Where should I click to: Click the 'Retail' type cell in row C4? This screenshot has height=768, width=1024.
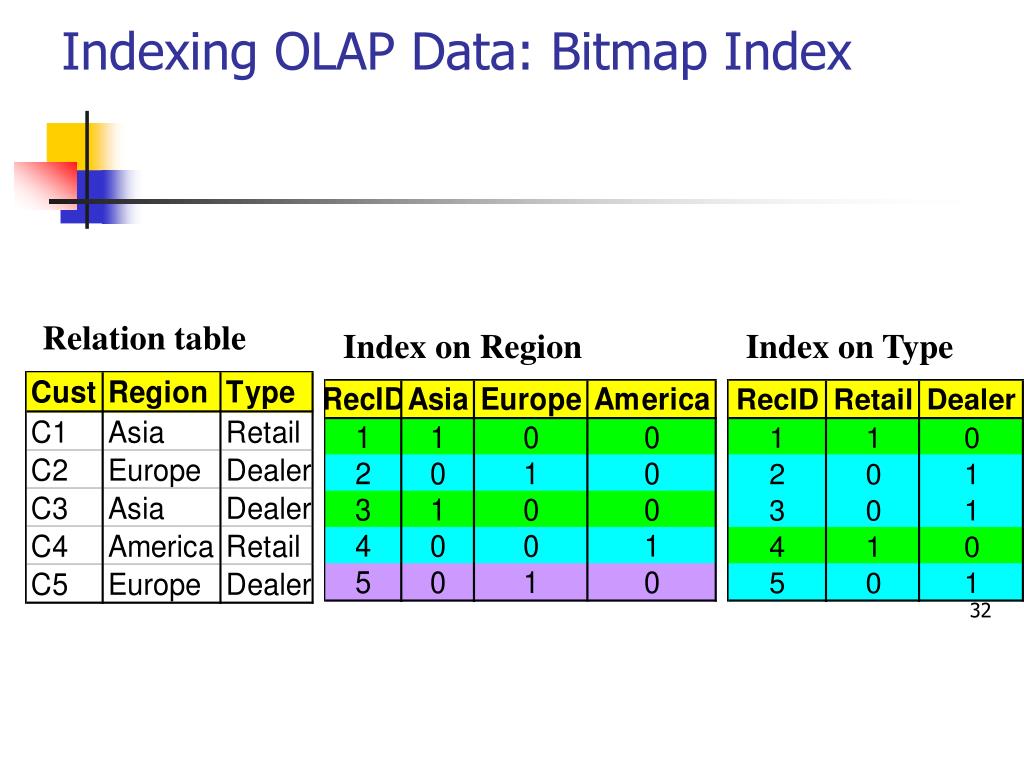(x=266, y=545)
